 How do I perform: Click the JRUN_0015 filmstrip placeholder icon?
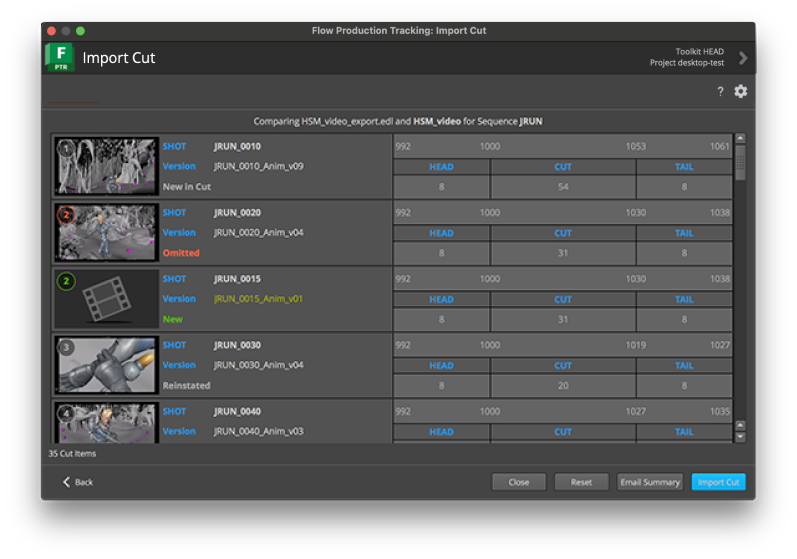tap(107, 299)
